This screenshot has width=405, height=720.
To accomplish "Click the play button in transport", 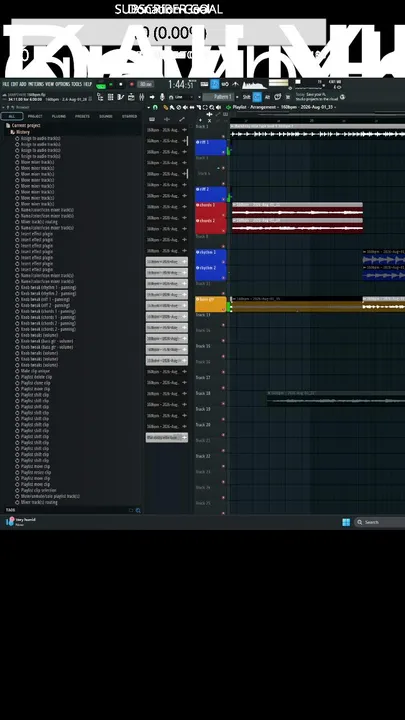I will (111, 84).
